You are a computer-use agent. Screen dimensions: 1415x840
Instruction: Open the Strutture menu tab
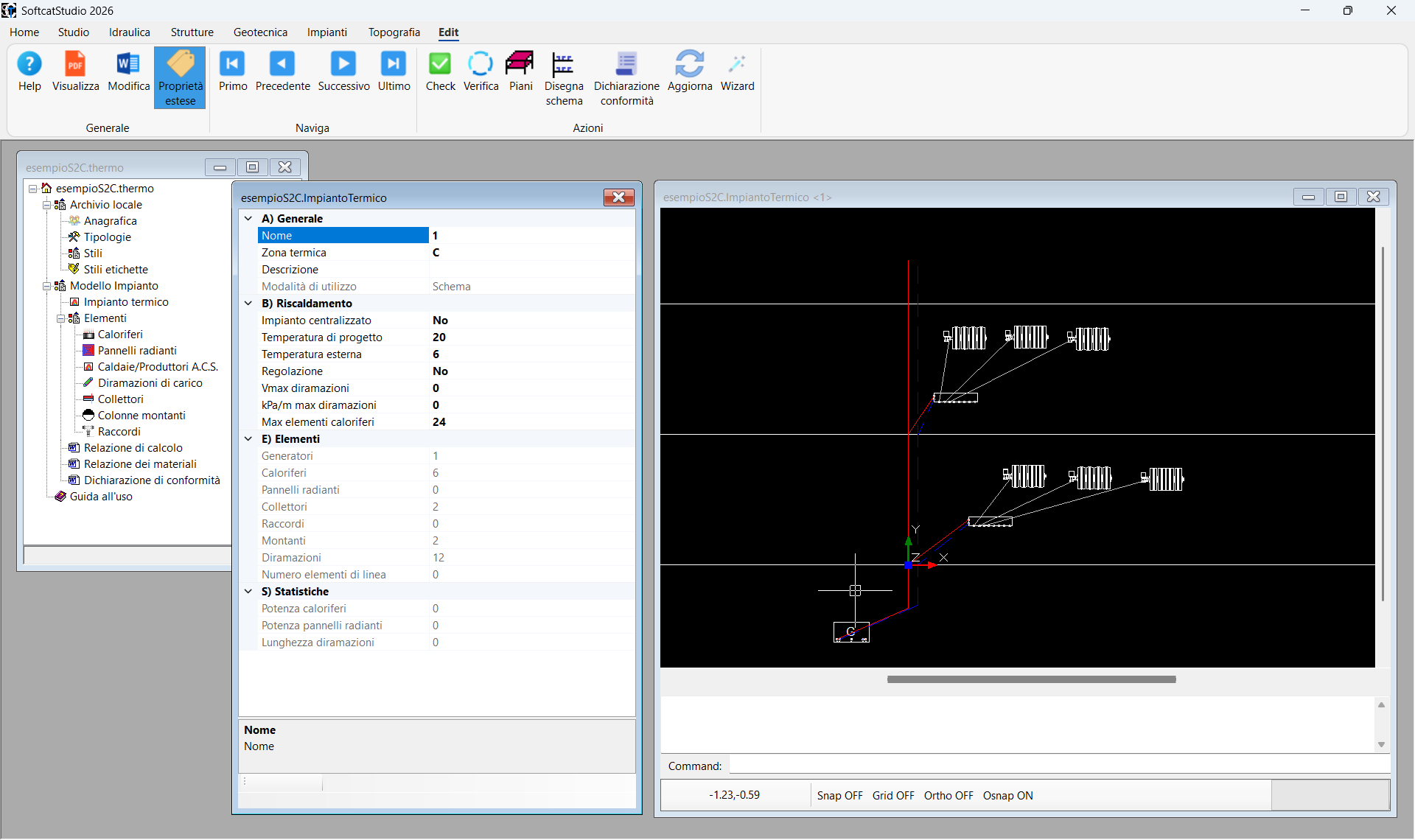click(x=192, y=32)
